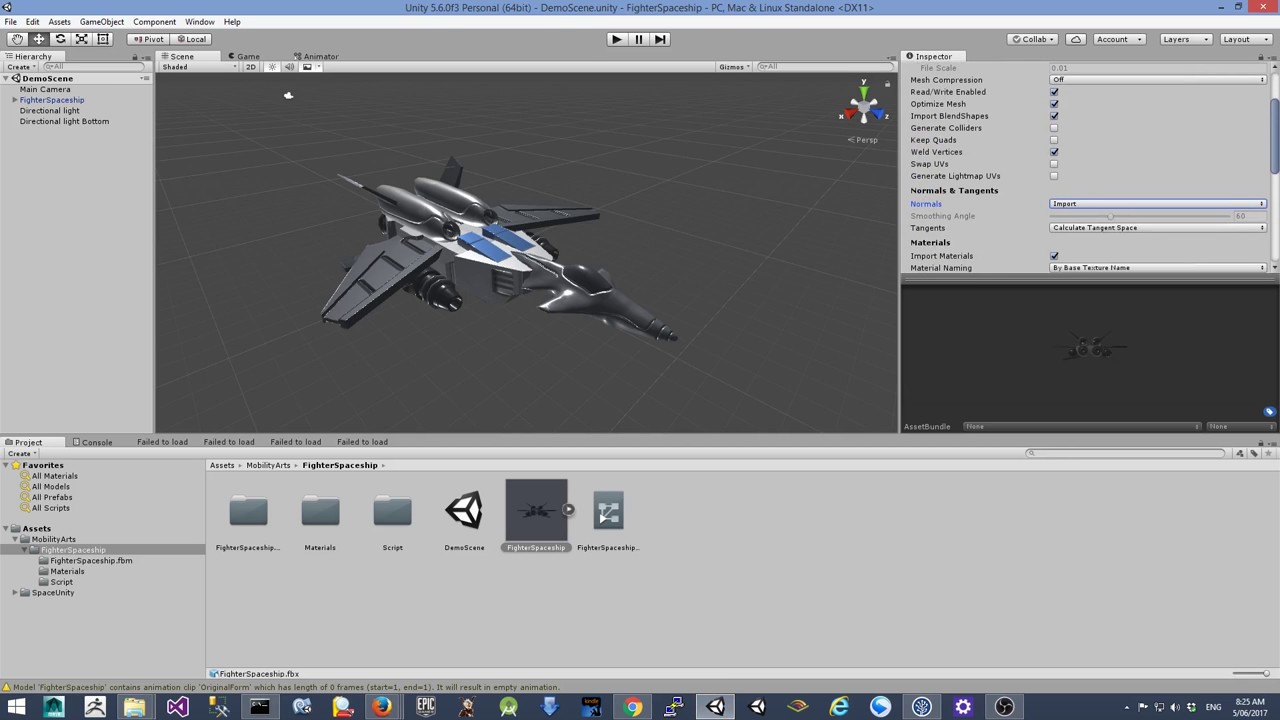Viewport: 1280px width, 720px height.
Task: Enable Swap UVs checkbox
Action: pos(1054,164)
